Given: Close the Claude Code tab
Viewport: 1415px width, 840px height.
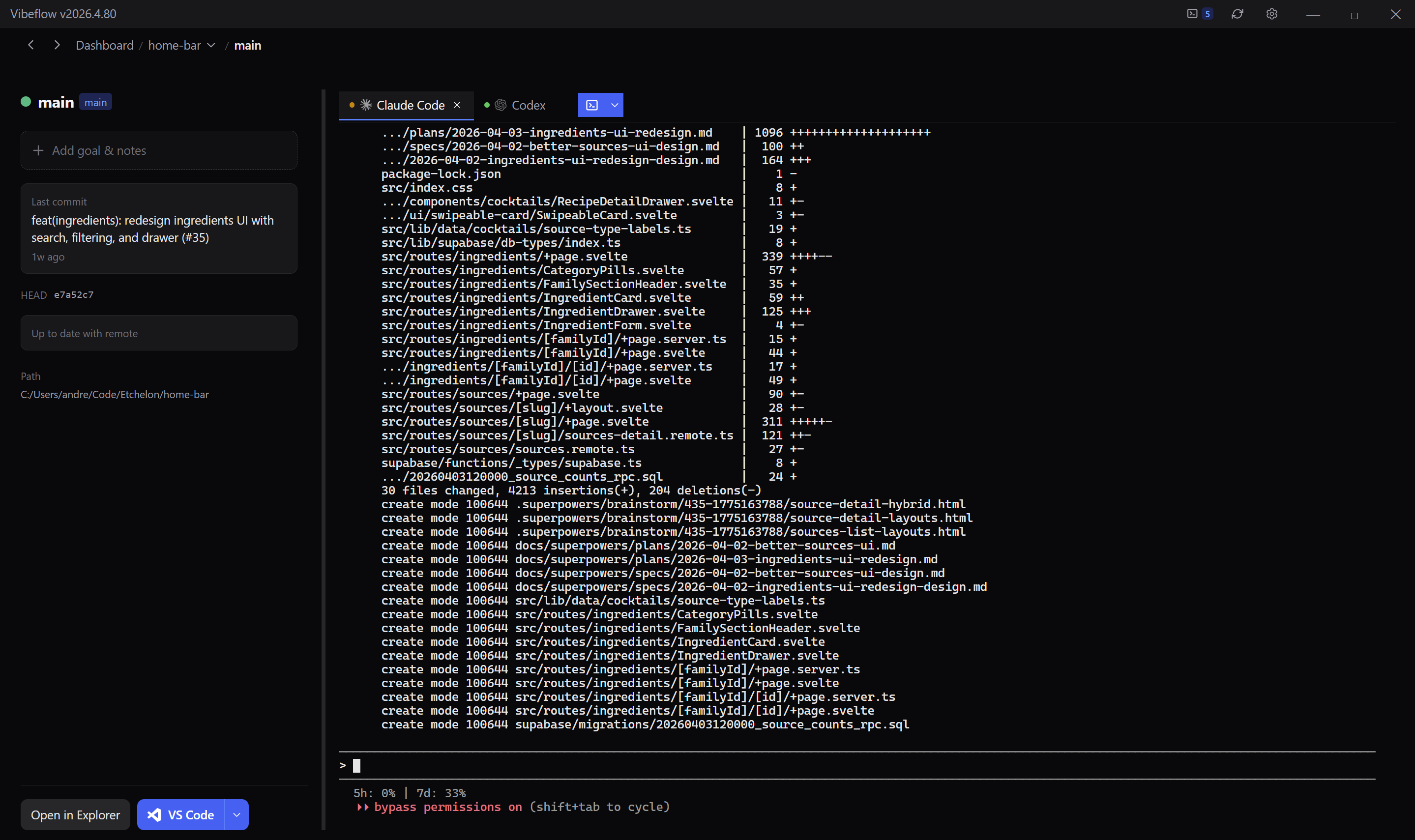Looking at the screenshot, I should (458, 105).
